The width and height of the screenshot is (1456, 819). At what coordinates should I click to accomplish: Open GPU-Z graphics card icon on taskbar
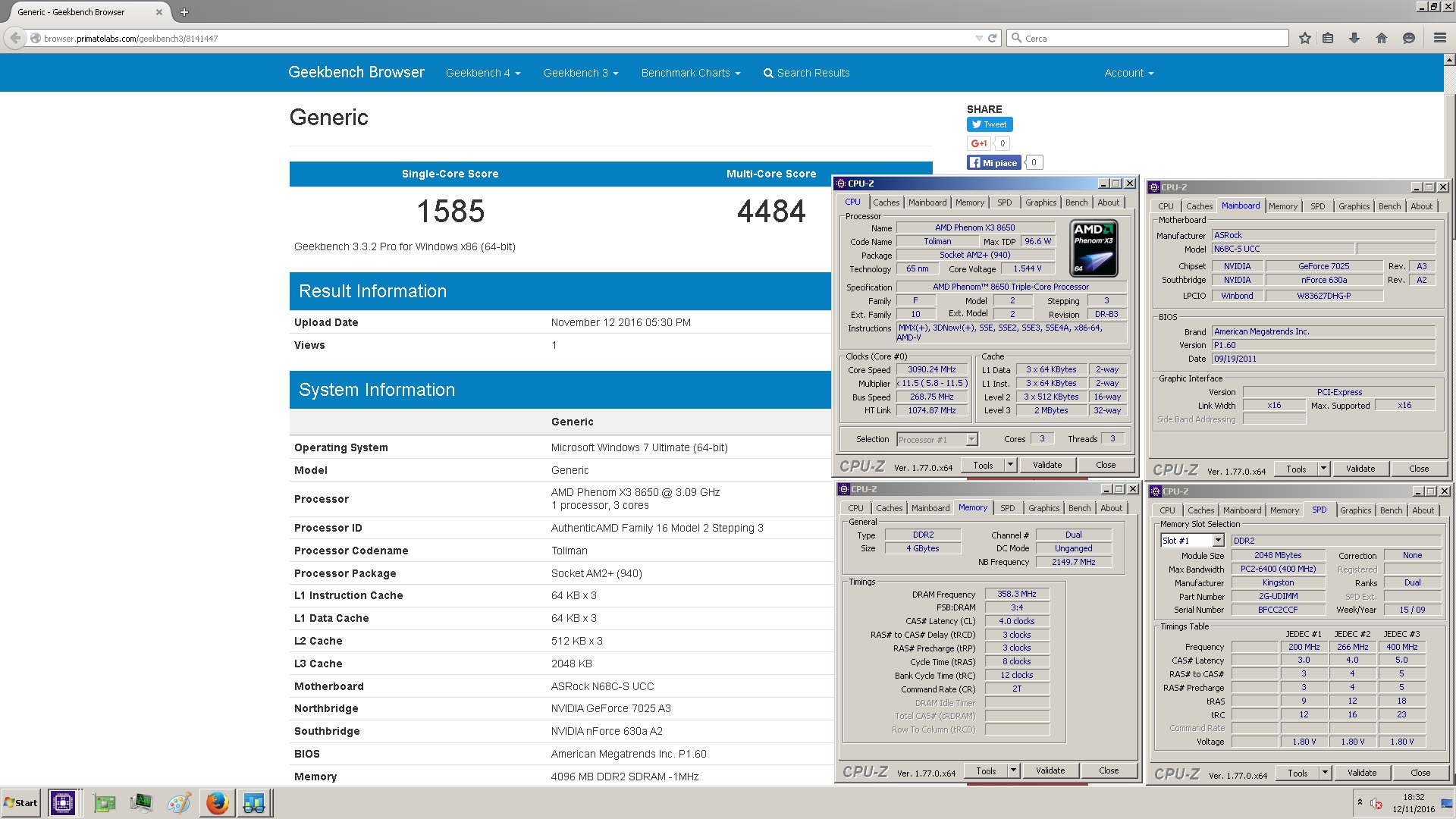pos(105,803)
